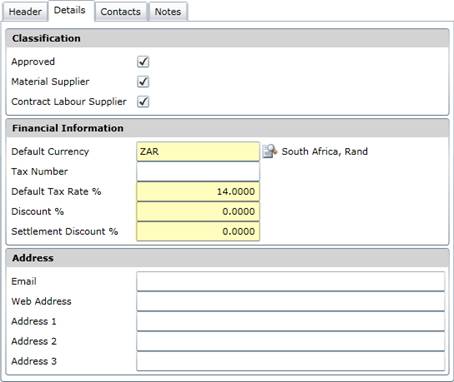Select the Details tab
This screenshot has width=454, height=382.
(70, 11)
